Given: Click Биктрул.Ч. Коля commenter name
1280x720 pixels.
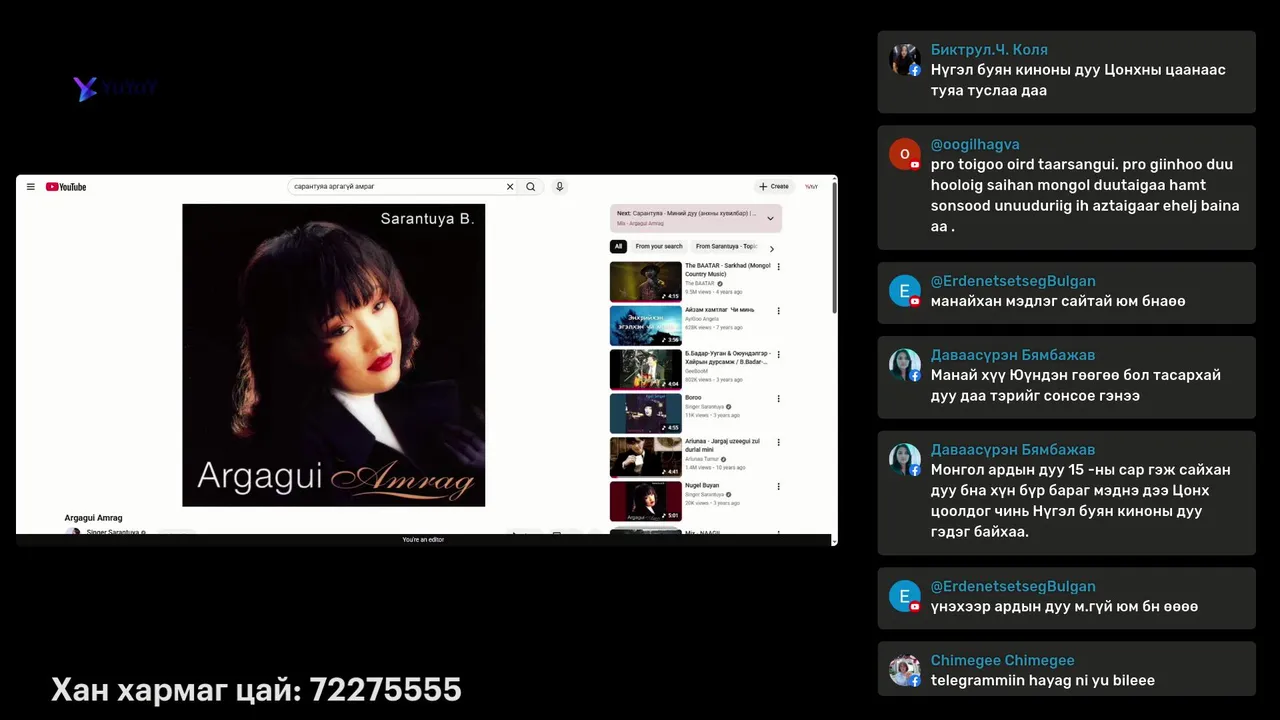Looking at the screenshot, I should click(x=989, y=50).
